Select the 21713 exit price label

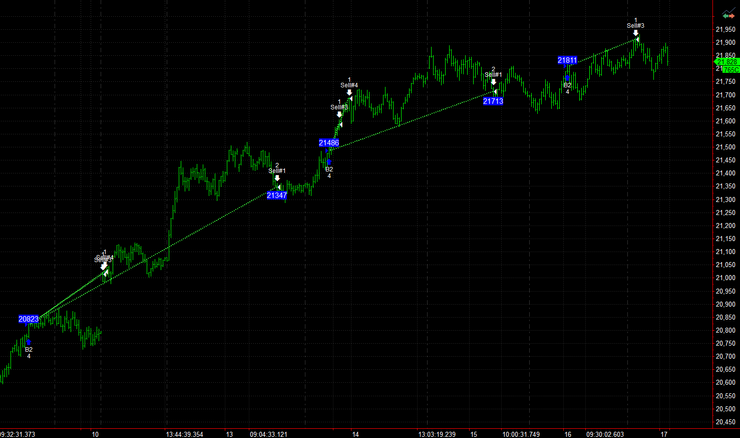[x=493, y=101]
